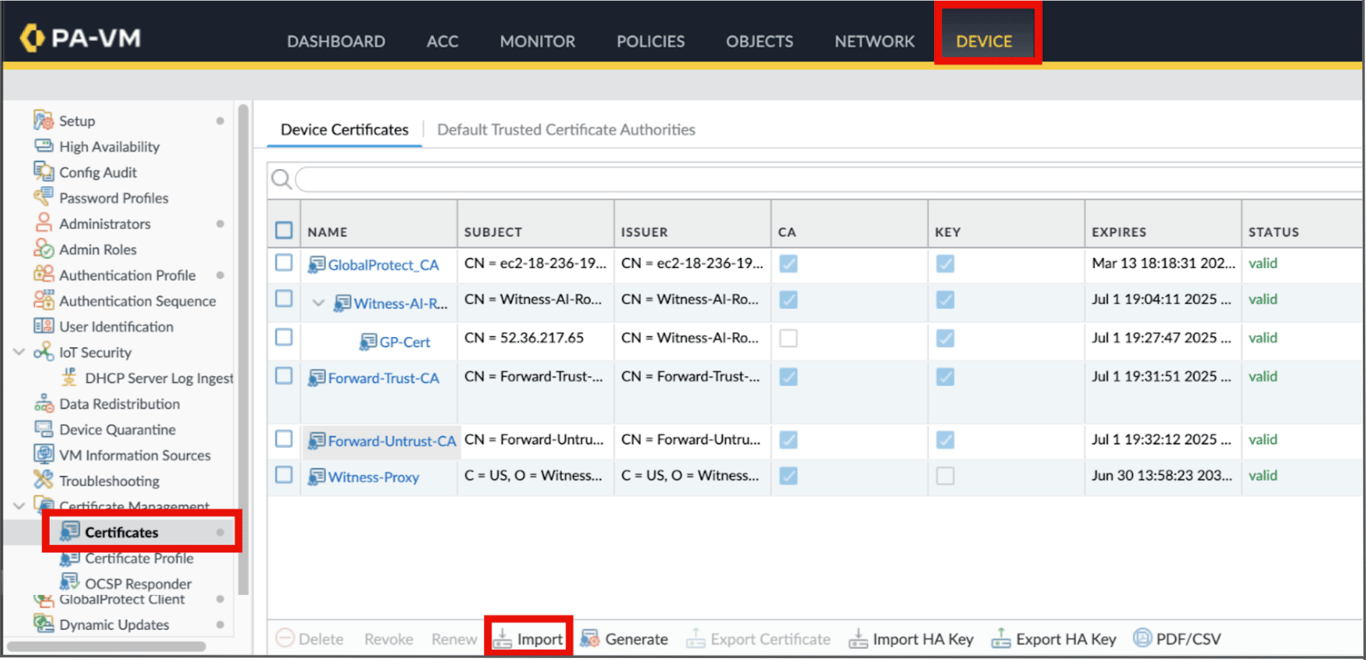Check the GlobalProtect_CA row checkbox
This screenshot has width=1366, height=660.
(x=284, y=263)
